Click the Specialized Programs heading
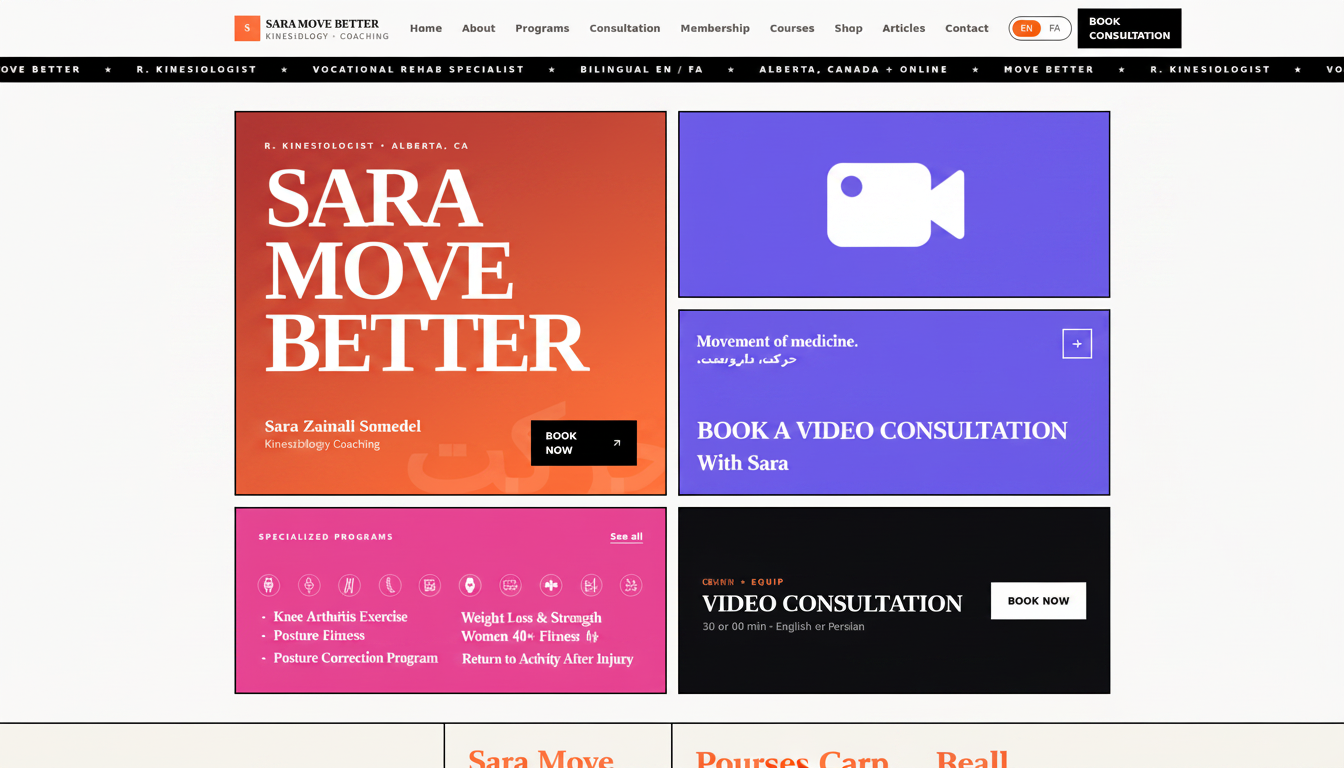1344x768 pixels. click(x=326, y=537)
